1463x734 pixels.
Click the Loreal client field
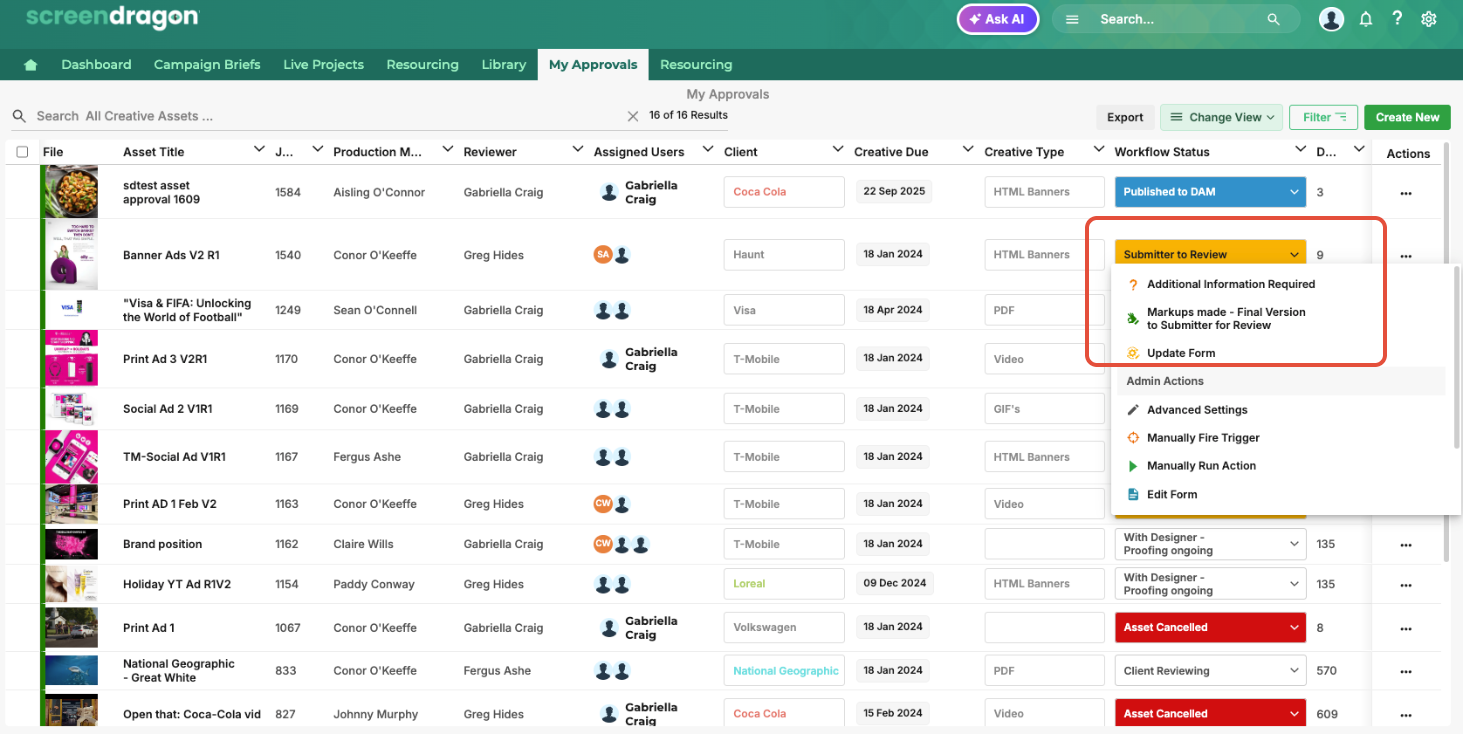click(784, 584)
